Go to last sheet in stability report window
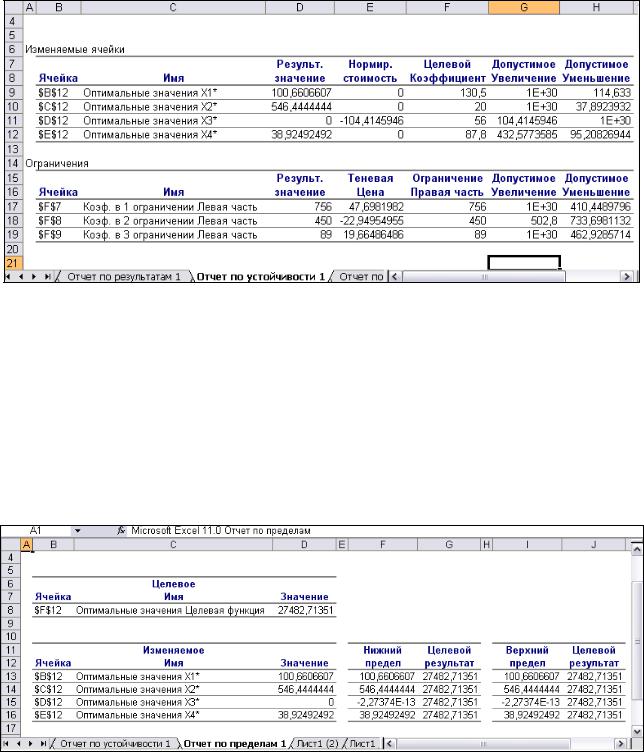 click(x=47, y=277)
